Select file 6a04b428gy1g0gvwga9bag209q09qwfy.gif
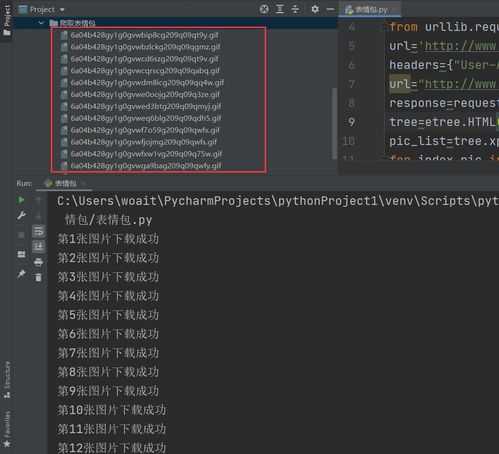 coord(146,166)
